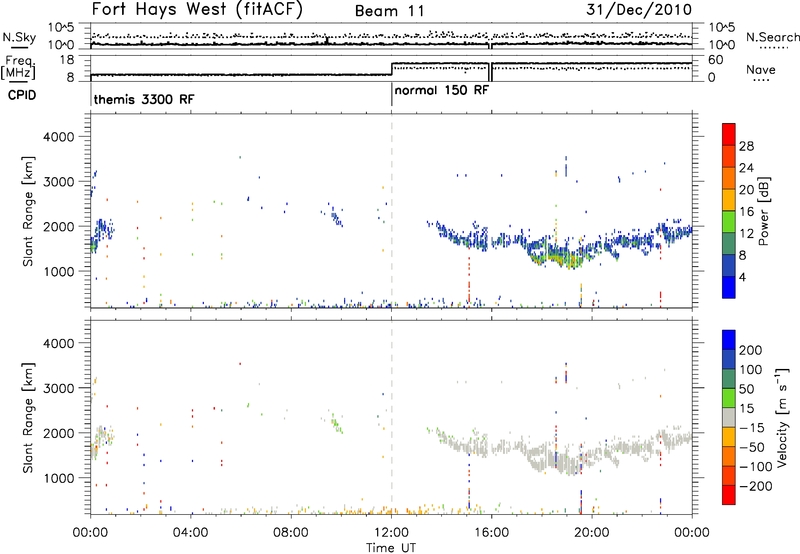The height and width of the screenshot is (554, 800).
Task: Click the '16:00' time axis tick label
Action: point(491,533)
